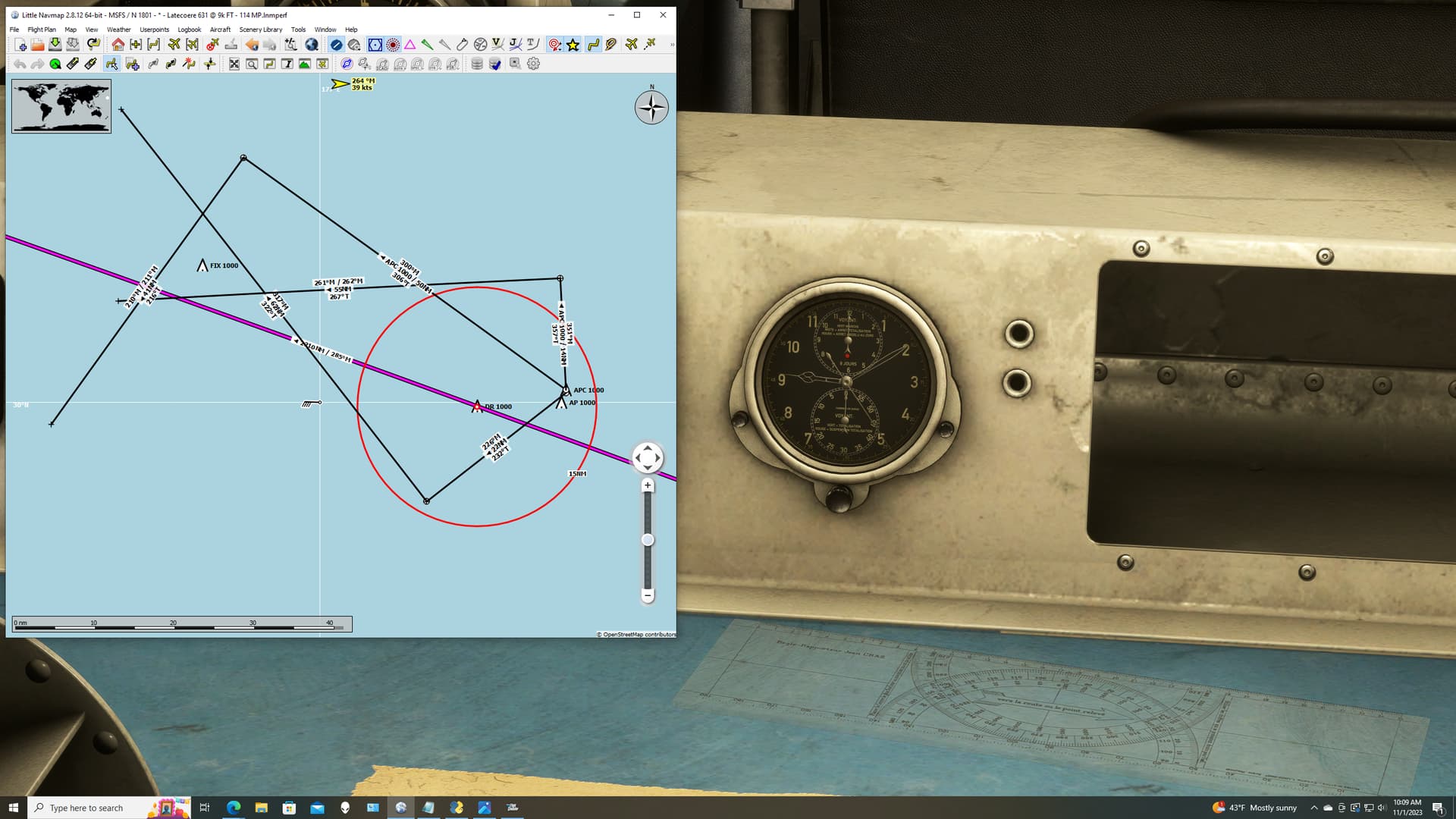This screenshot has height=819, width=1456.
Task: Click the Show all map view icon
Action: 234,64
